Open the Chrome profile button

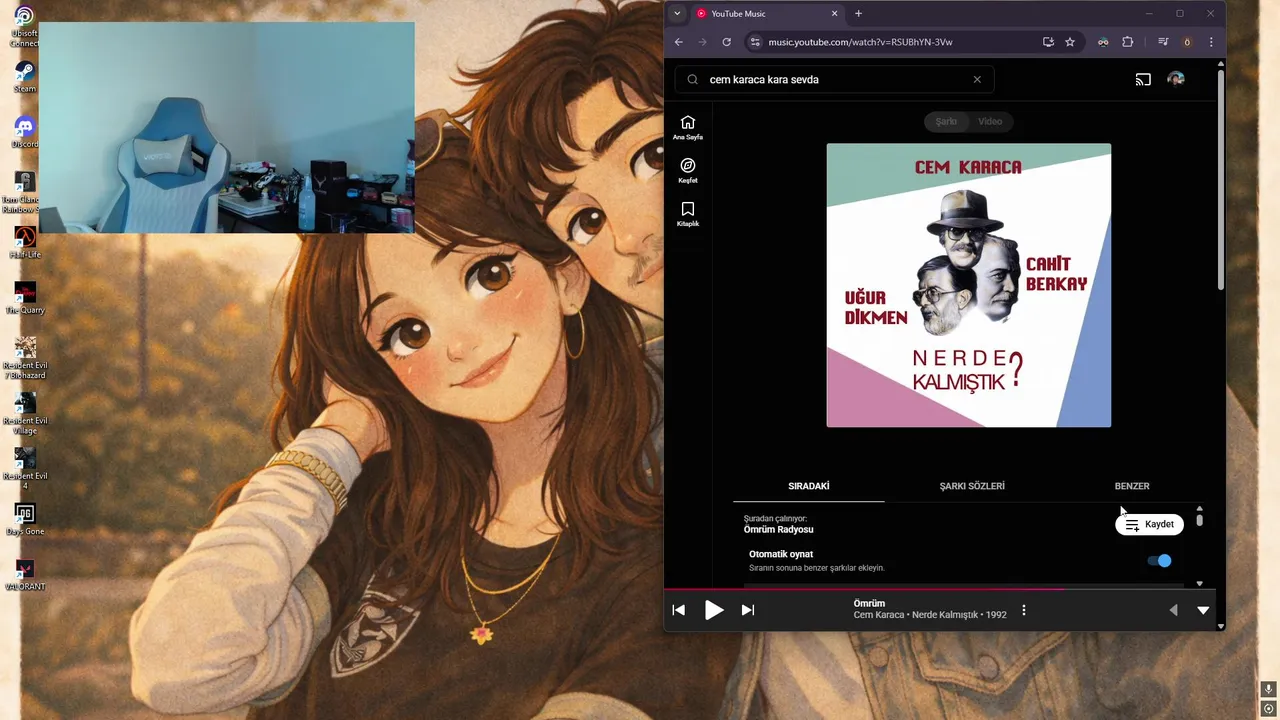pyautogui.click(x=1187, y=42)
